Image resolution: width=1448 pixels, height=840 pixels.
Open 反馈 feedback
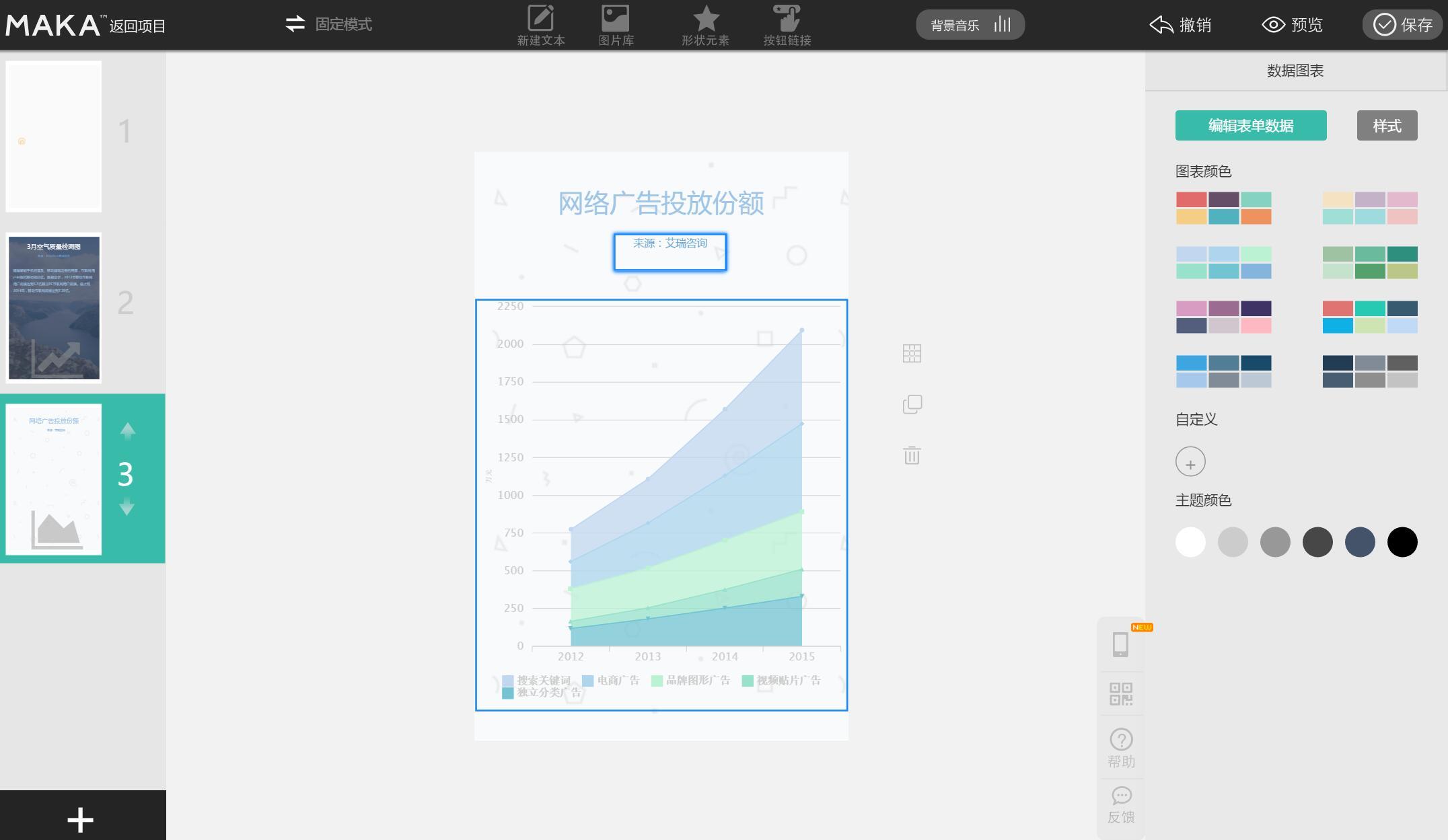click(1121, 805)
